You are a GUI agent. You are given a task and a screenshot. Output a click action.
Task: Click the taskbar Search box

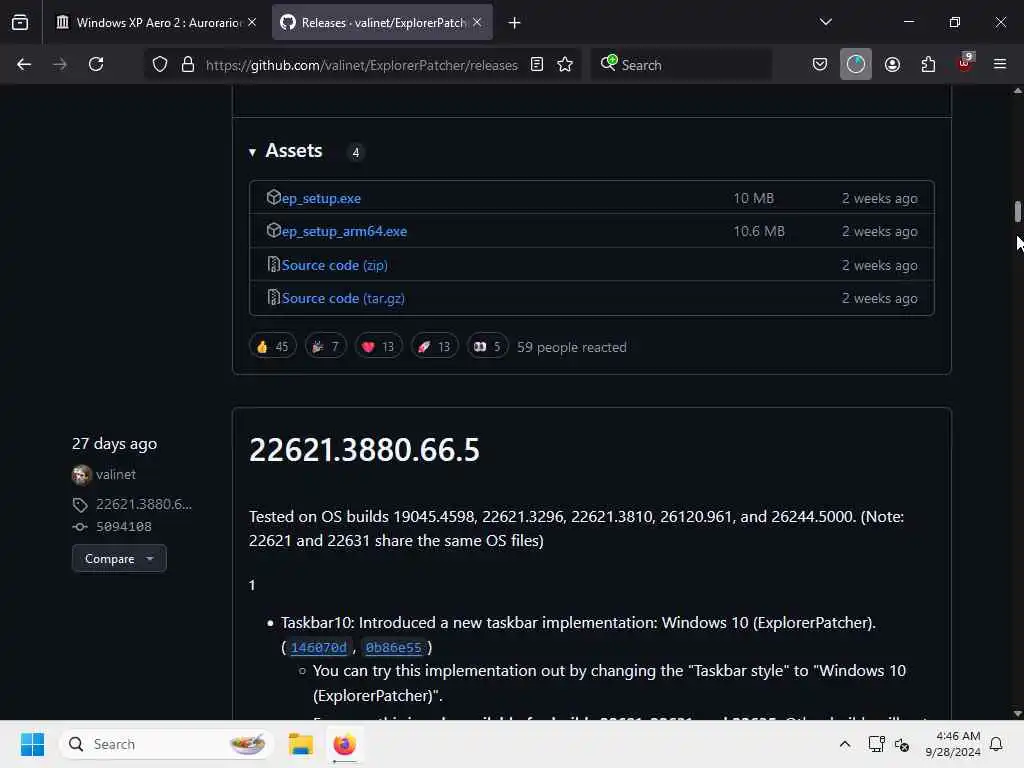[167, 744]
